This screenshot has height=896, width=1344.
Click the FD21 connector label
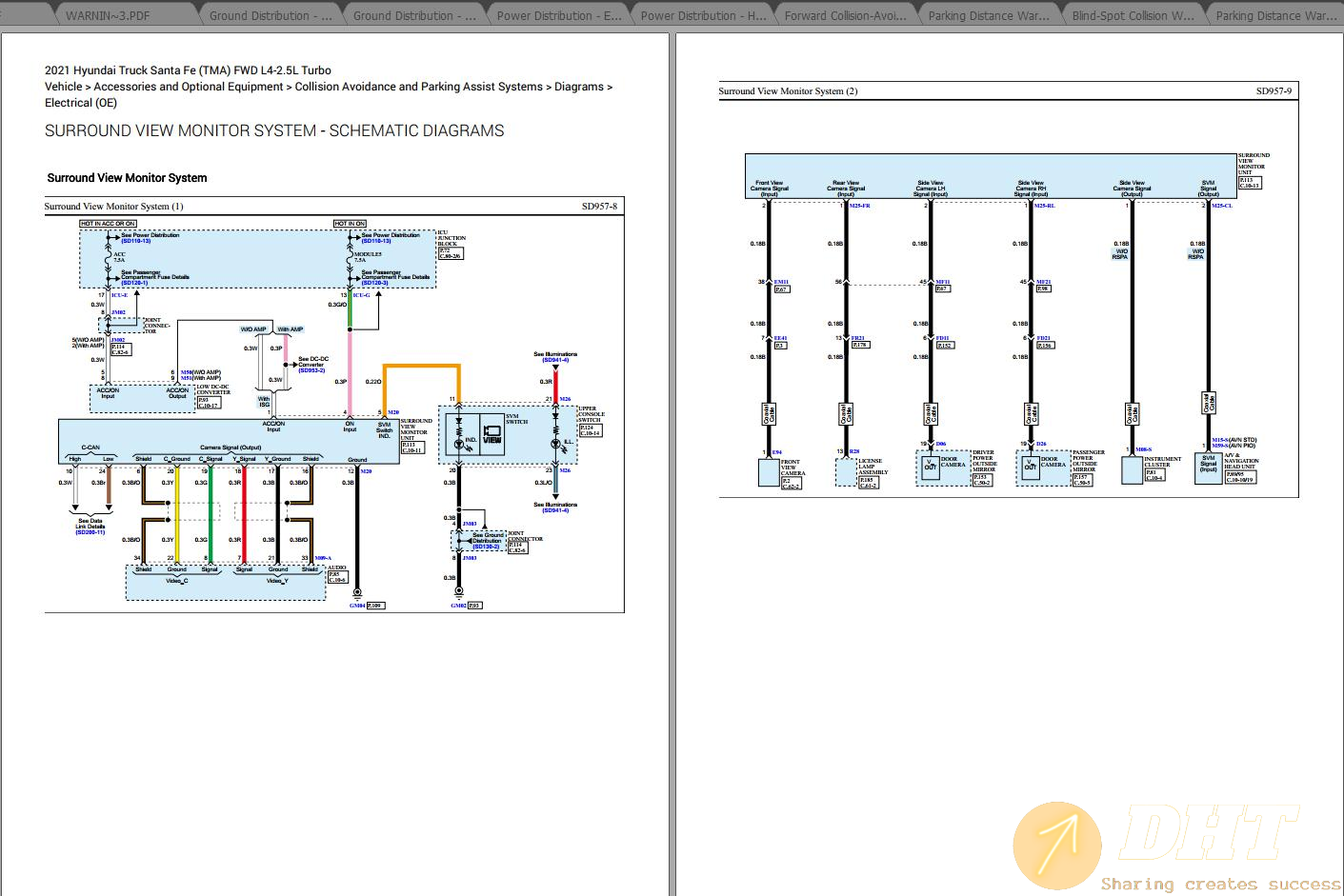(1044, 338)
